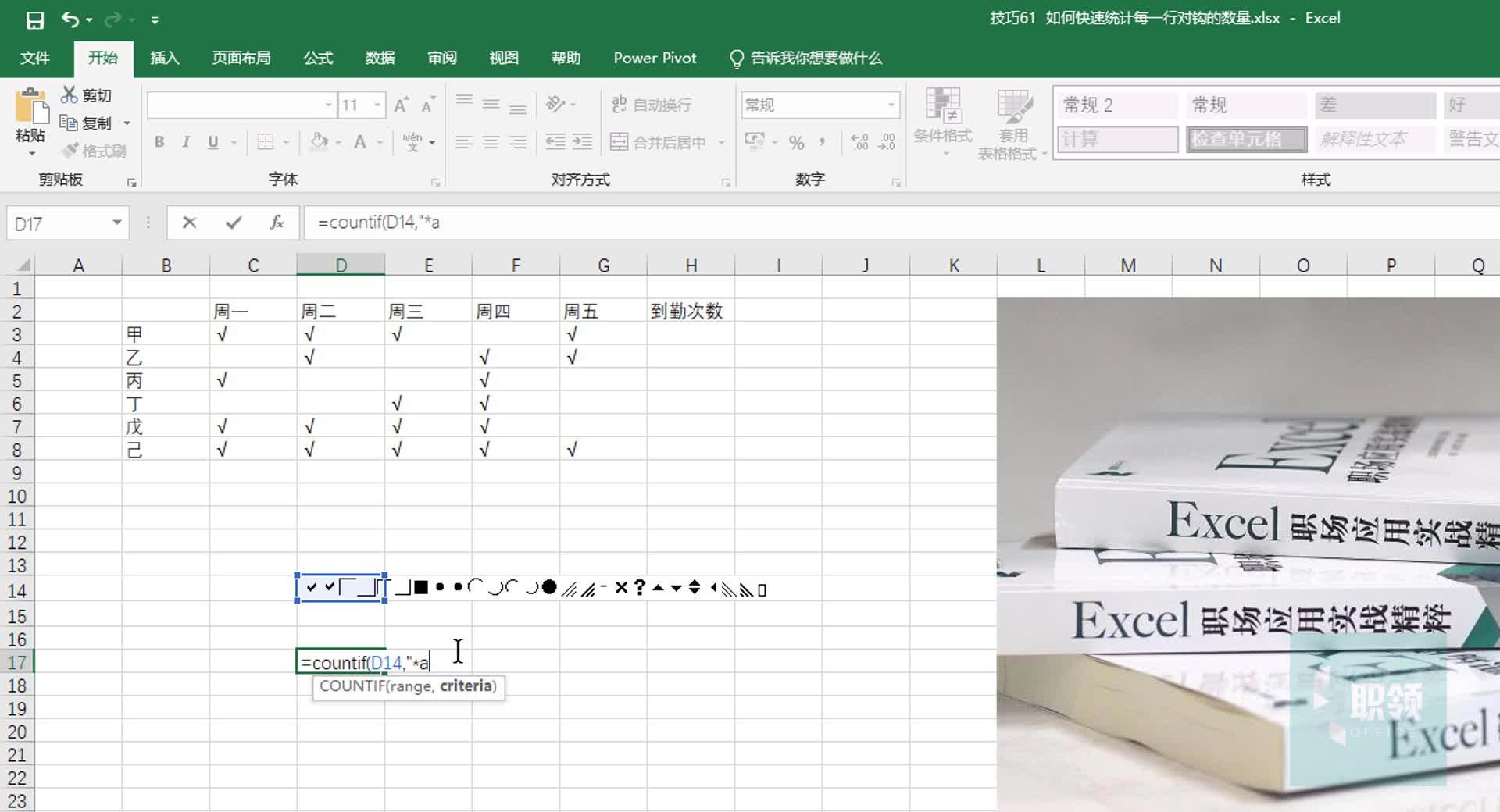The image size is (1500, 812).
Task: Click the Save icon in quick access toolbar
Action: [x=34, y=20]
